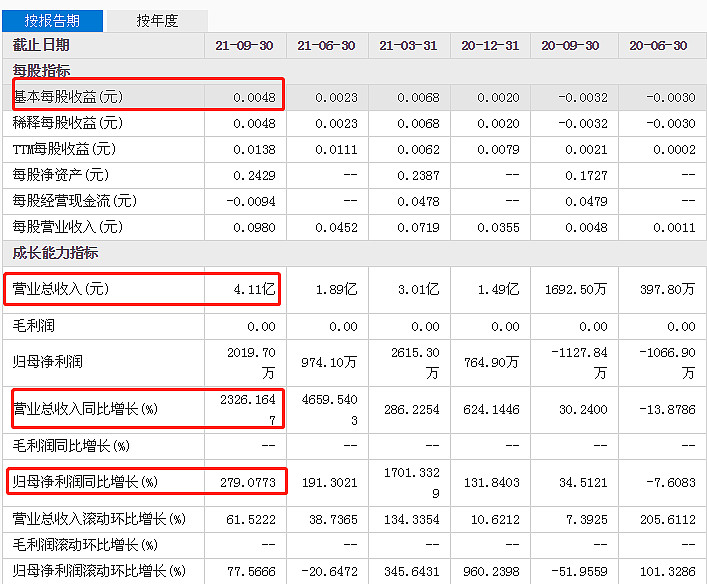The image size is (707, 584).
Task: Click the 毛利润同比增长(%) row label
Action: (71, 446)
